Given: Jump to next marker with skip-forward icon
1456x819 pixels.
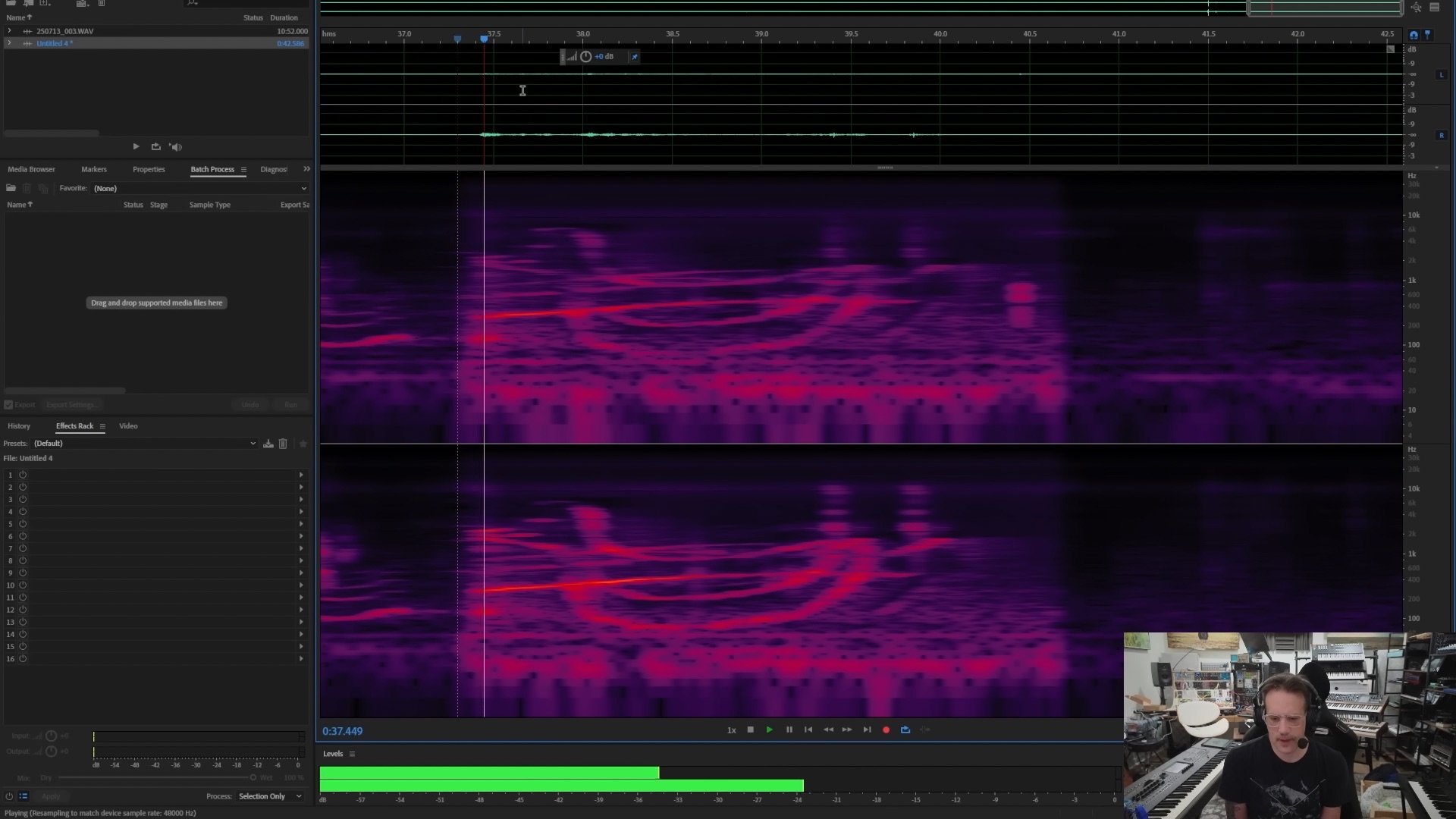Looking at the screenshot, I should point(867,730).
